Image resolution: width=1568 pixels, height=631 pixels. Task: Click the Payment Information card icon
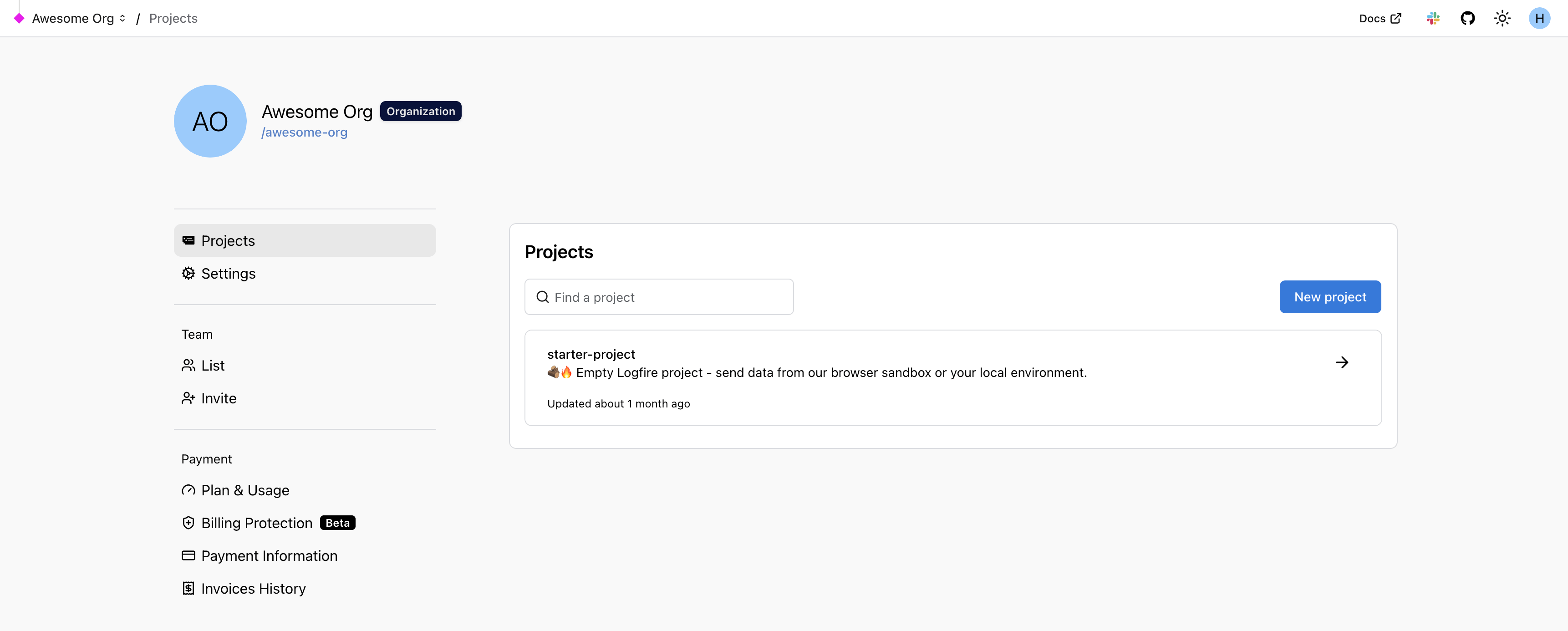(188, 555)
